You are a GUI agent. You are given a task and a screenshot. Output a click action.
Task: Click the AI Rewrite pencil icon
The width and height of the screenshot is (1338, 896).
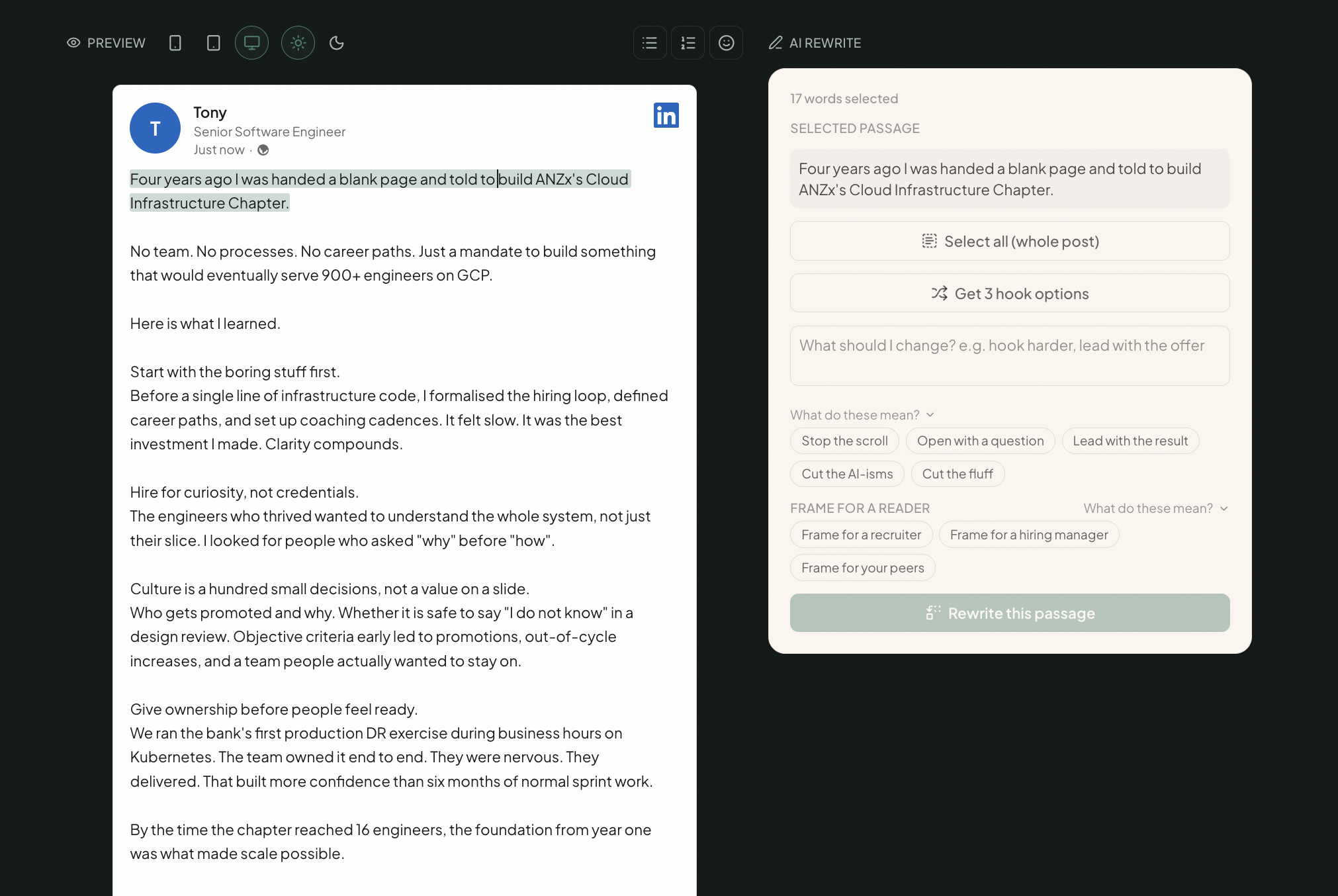776,43
